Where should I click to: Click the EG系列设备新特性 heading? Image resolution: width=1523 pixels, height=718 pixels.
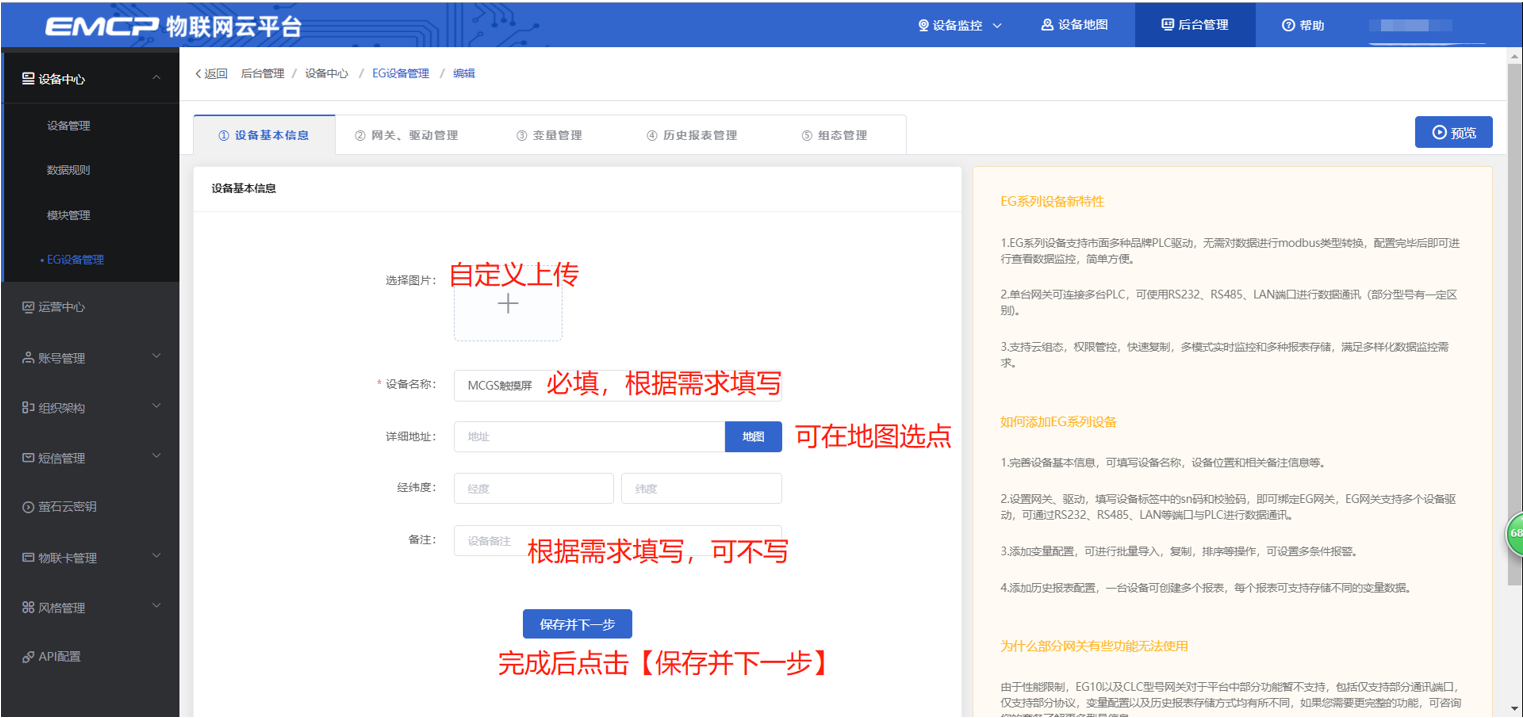tap(1052, 201)
